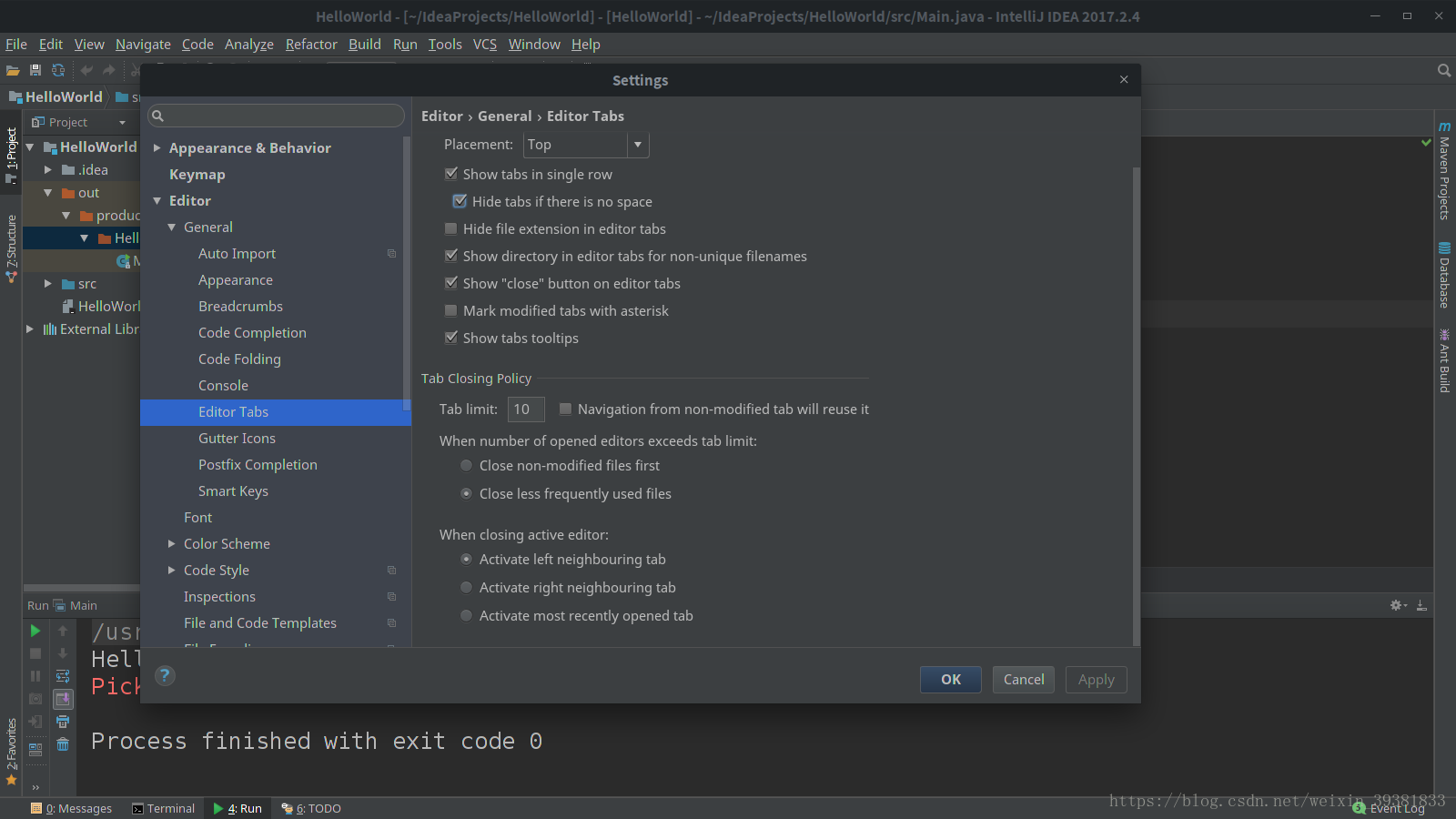Click the Stop process icon in Run panel
Screen dimensions: 1456x819
tap(35, 653)
